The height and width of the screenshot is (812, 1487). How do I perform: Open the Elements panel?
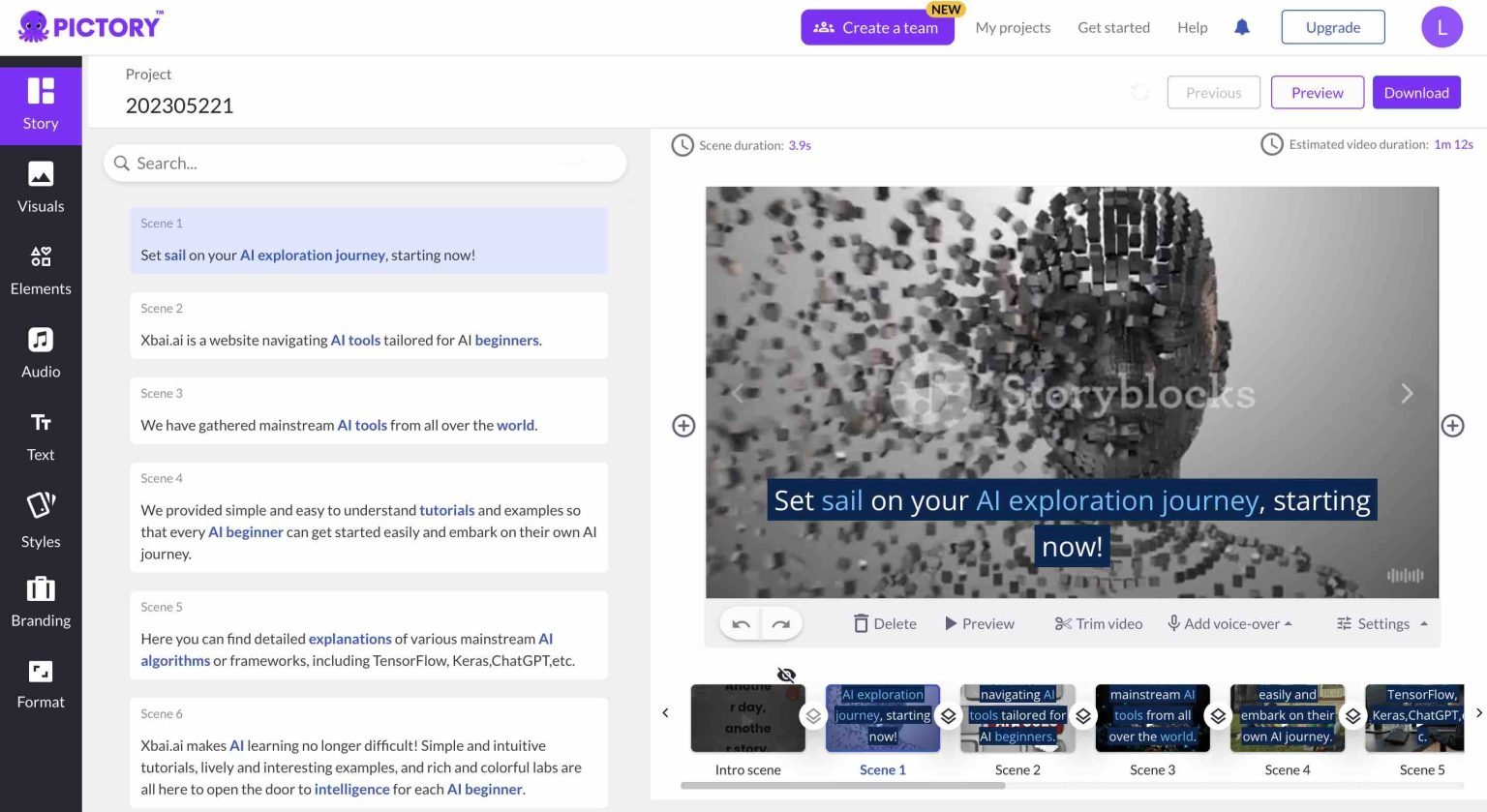tap(41, 270)
